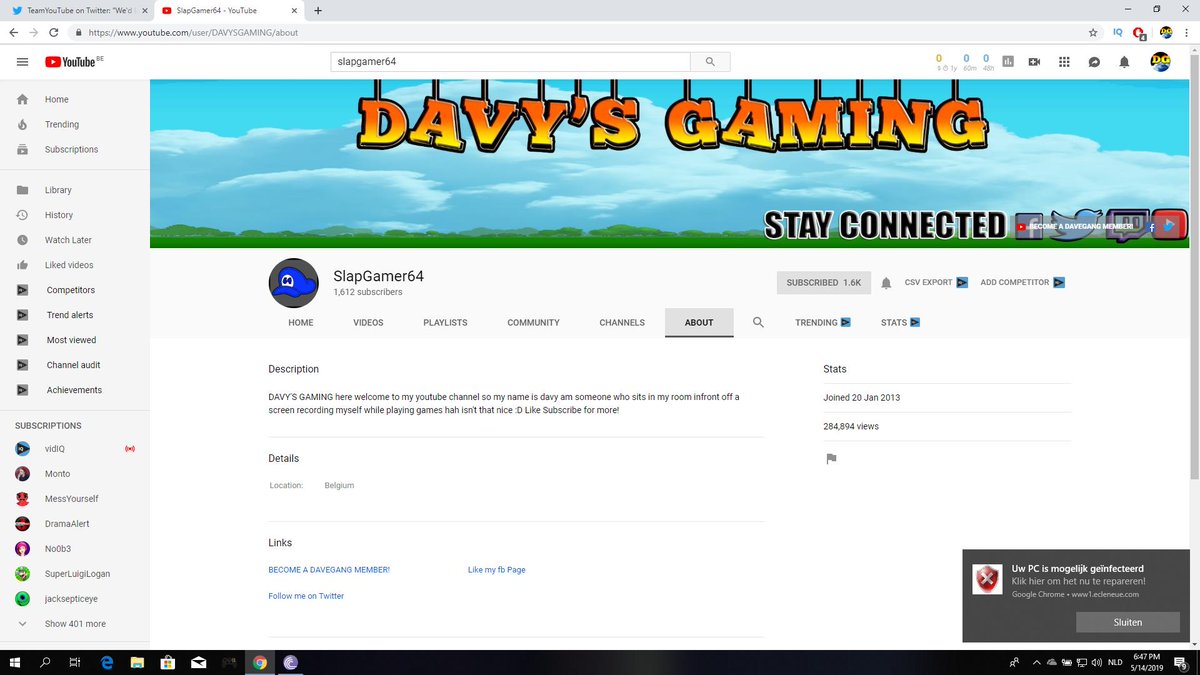
Task: Switch to the VIDEOS channel tab
Action: 368,323
